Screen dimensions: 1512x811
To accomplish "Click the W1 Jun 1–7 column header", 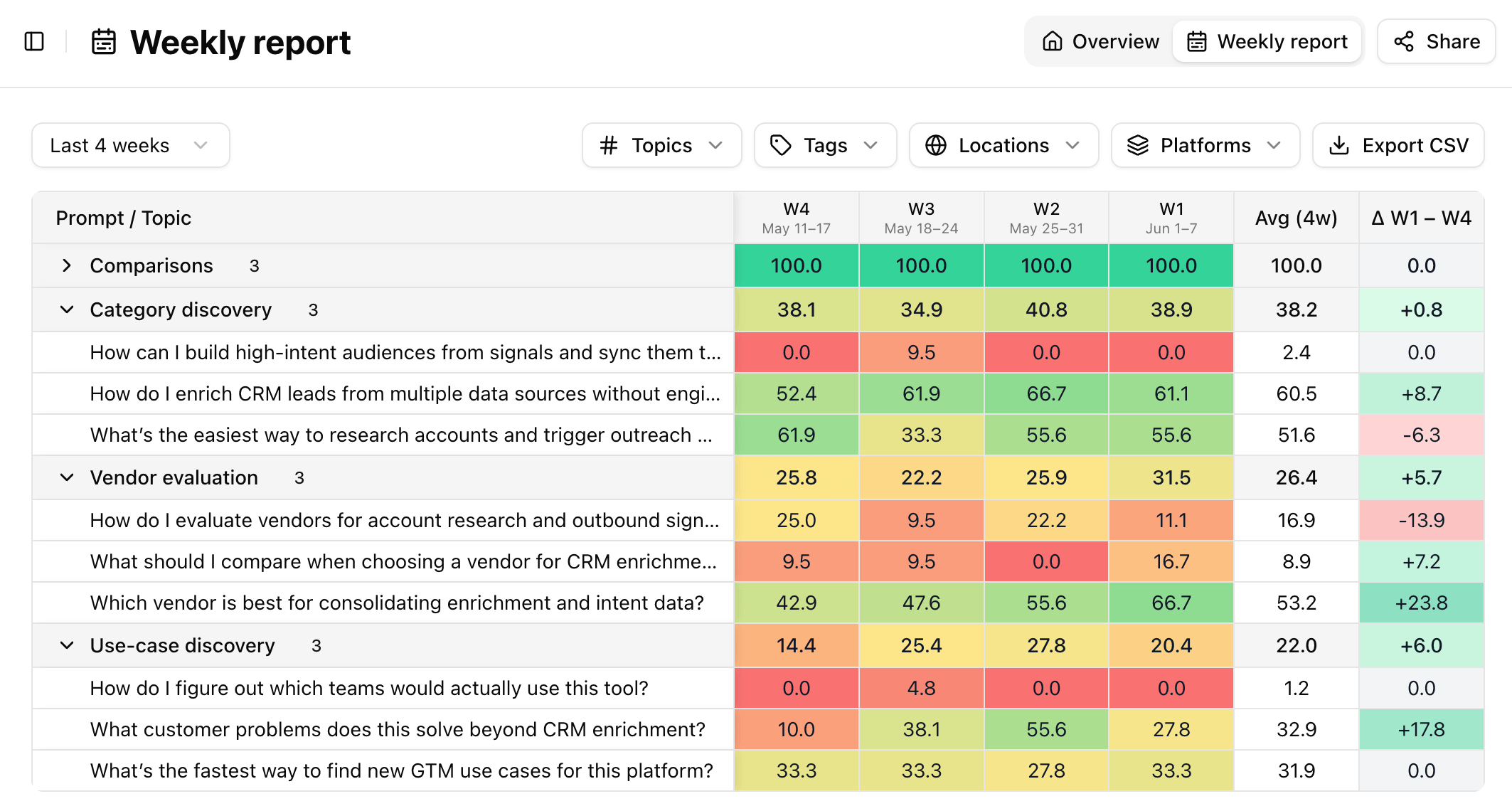I will coord(1171,218).
